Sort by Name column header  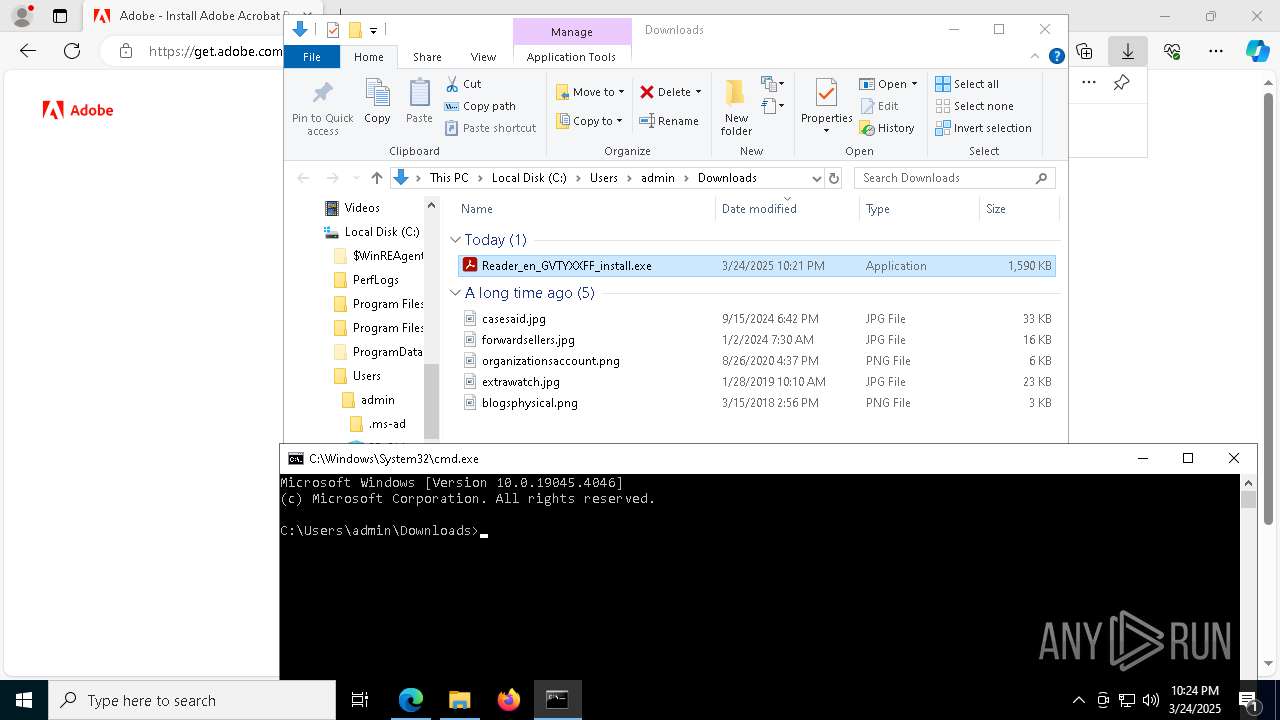[586, 209]
